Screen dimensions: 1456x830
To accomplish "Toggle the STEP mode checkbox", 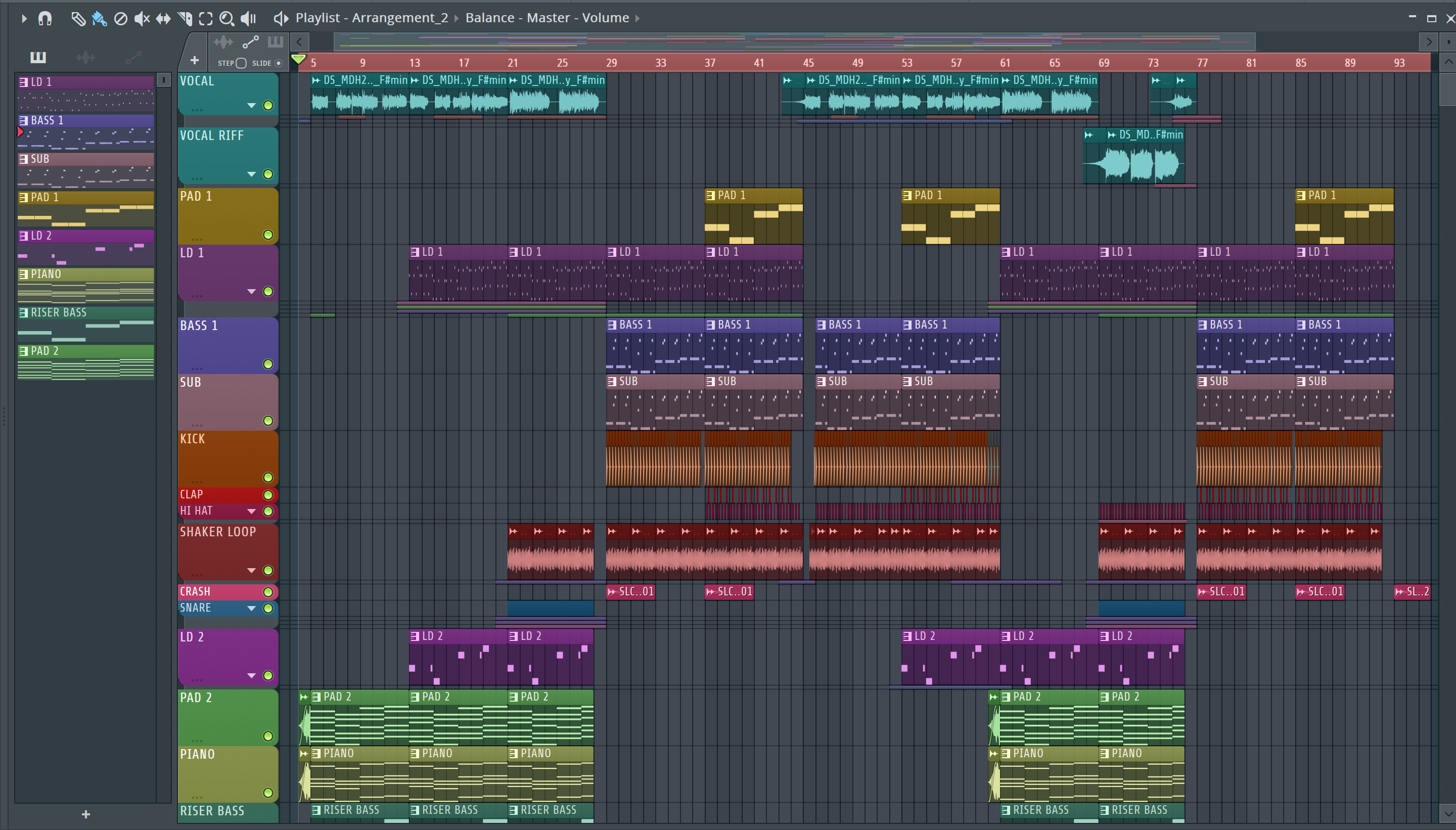I will [241, 63].
